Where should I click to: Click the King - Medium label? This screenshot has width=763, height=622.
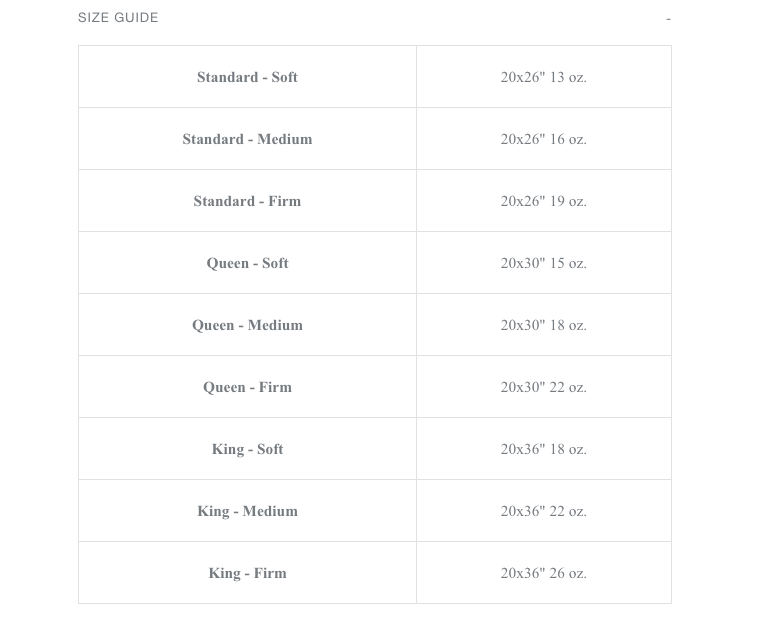[247, 511]
